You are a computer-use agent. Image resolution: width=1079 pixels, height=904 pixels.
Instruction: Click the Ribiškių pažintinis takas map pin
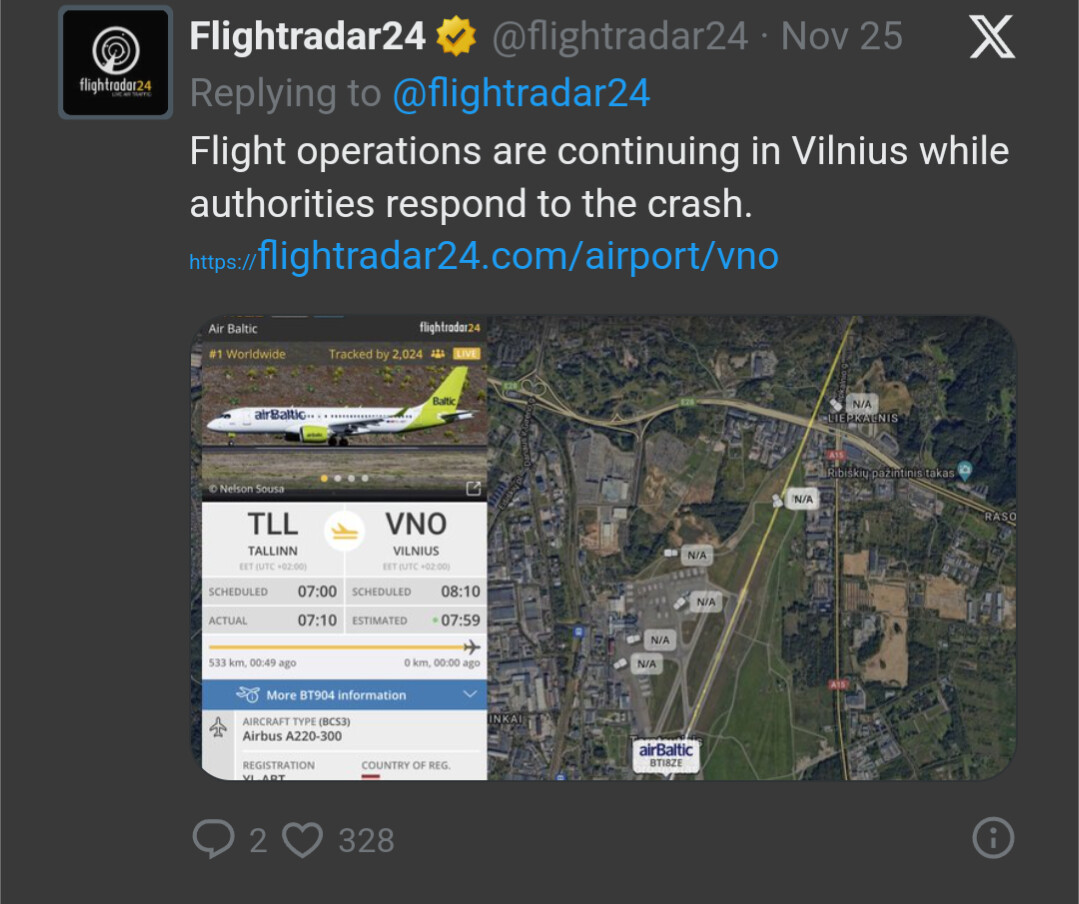pyautogui.click(x=964, y=469)
